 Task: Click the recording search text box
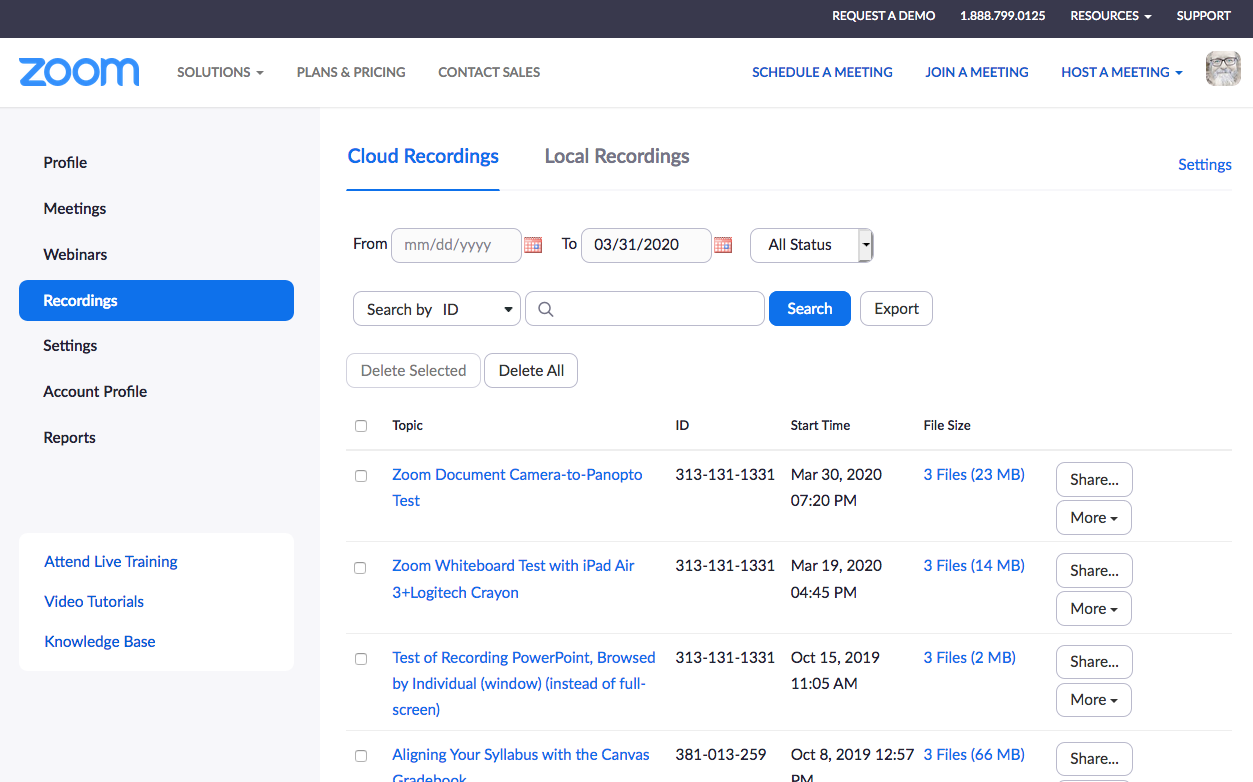pyautogui.click(x=645, y=309)
